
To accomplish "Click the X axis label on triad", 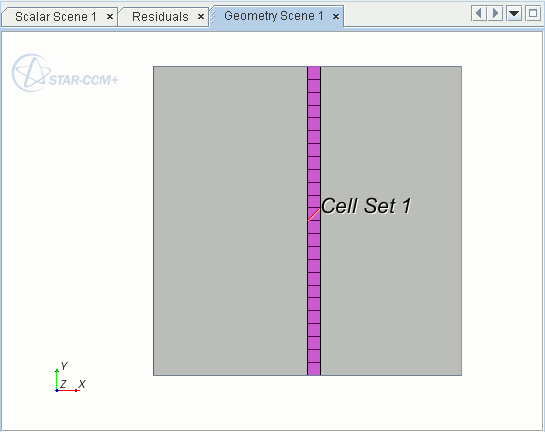I will pos(82,384).
